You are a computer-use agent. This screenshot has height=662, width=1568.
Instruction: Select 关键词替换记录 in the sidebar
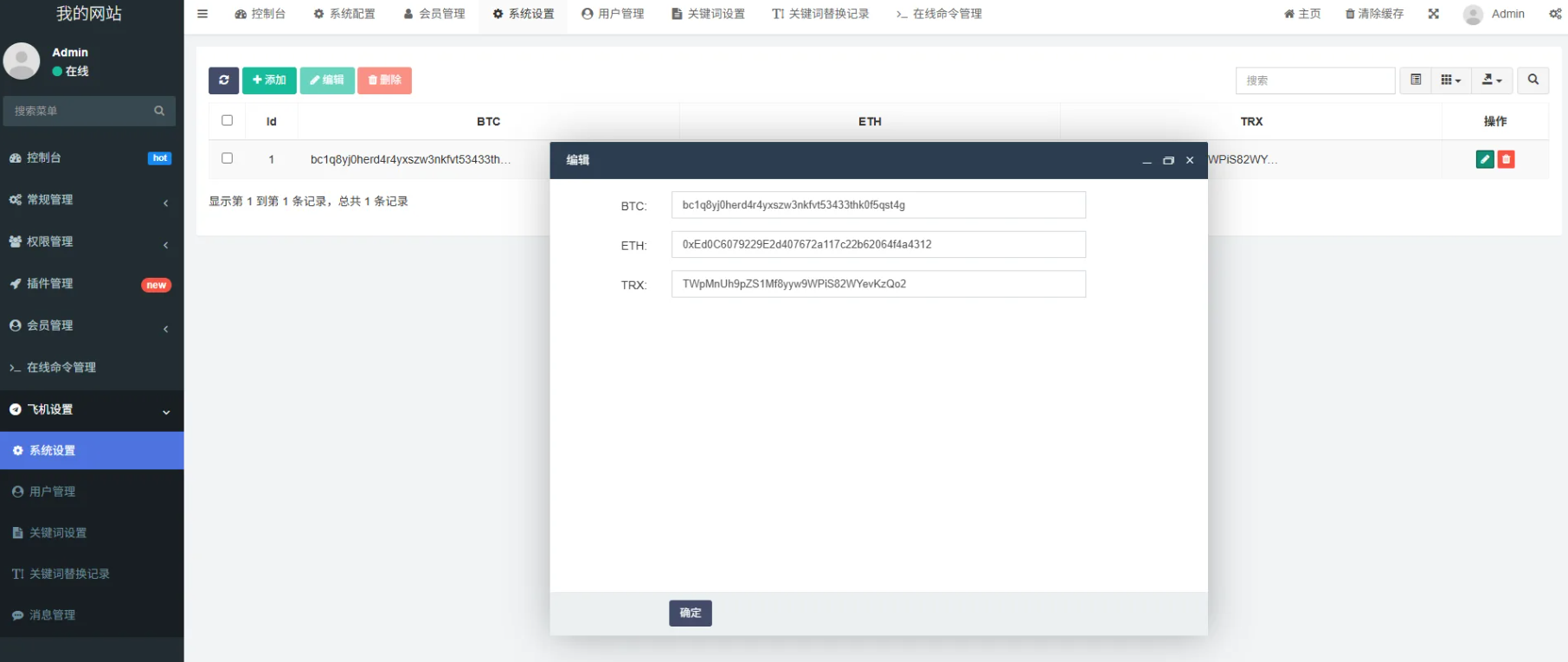pos(92,574)
